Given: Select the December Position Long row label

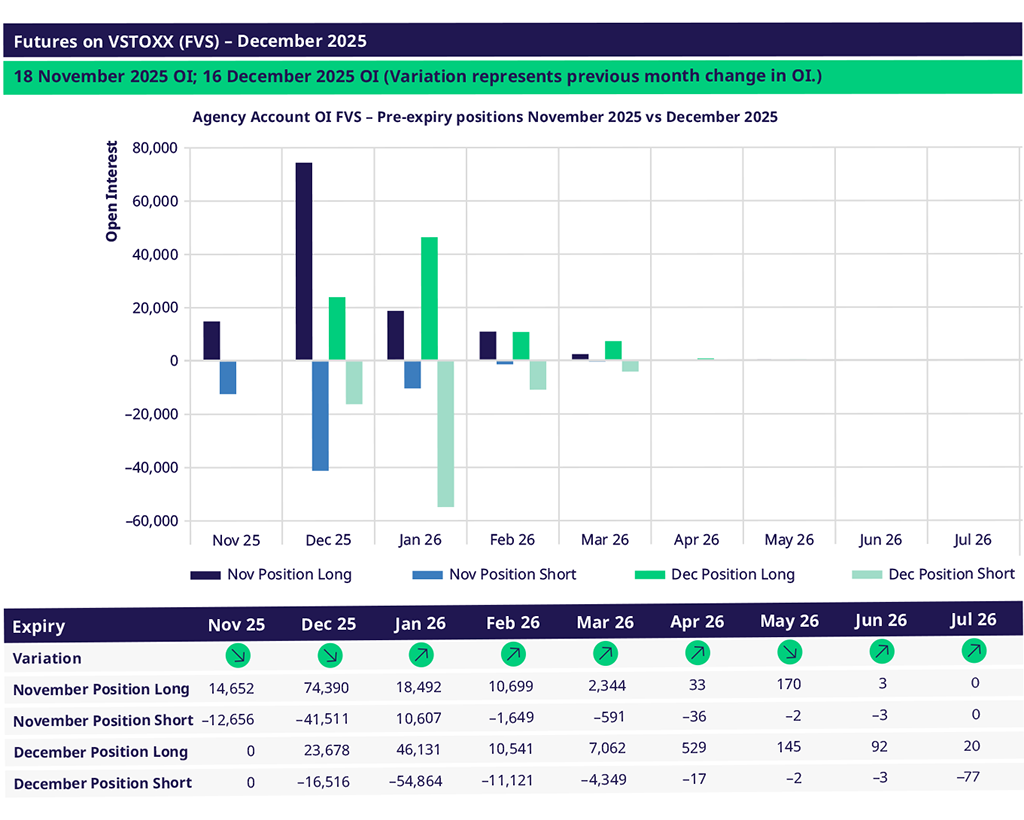Looking at the screenshot, I should (x=100, y=752).
